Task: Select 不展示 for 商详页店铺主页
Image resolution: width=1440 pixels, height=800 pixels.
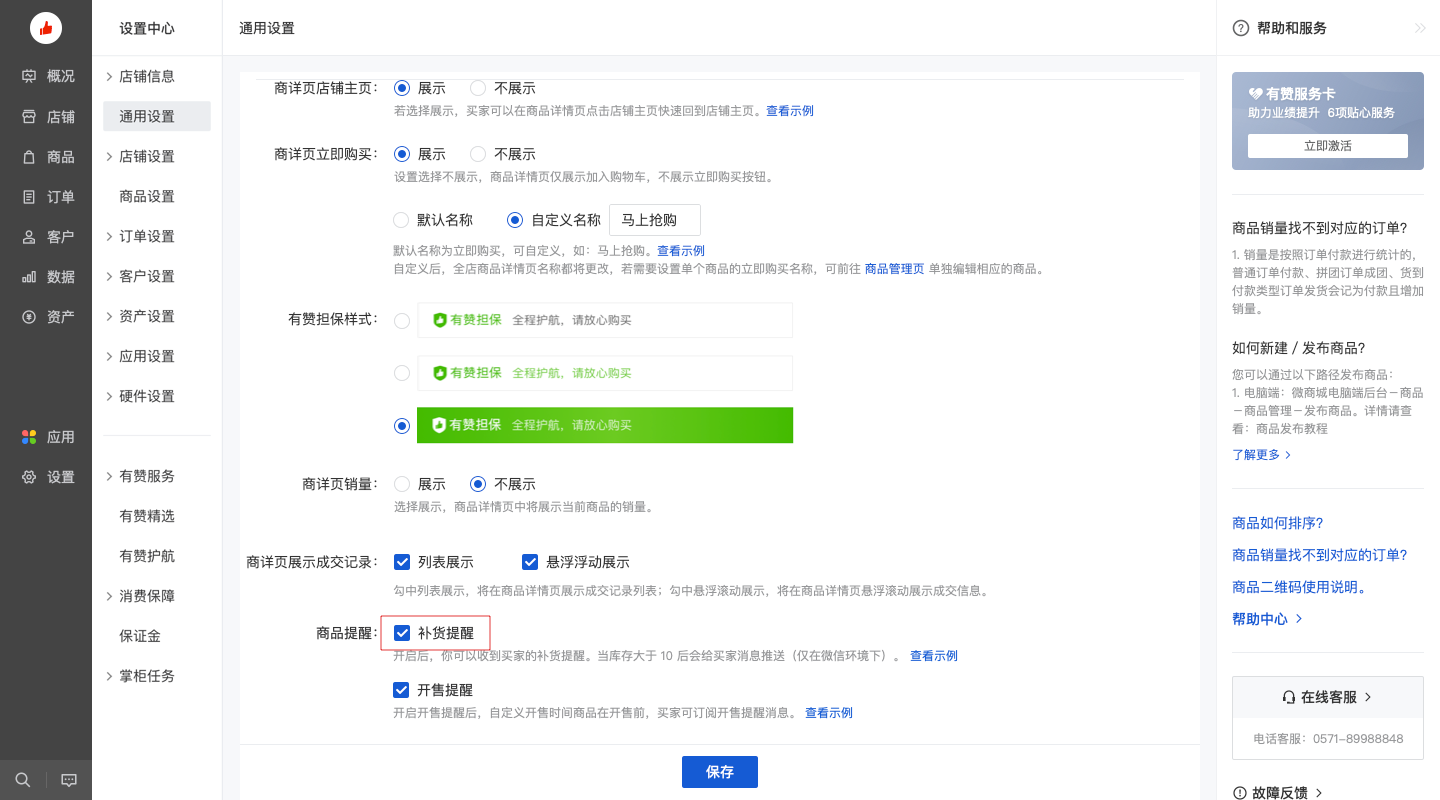Action: point(478,87)
